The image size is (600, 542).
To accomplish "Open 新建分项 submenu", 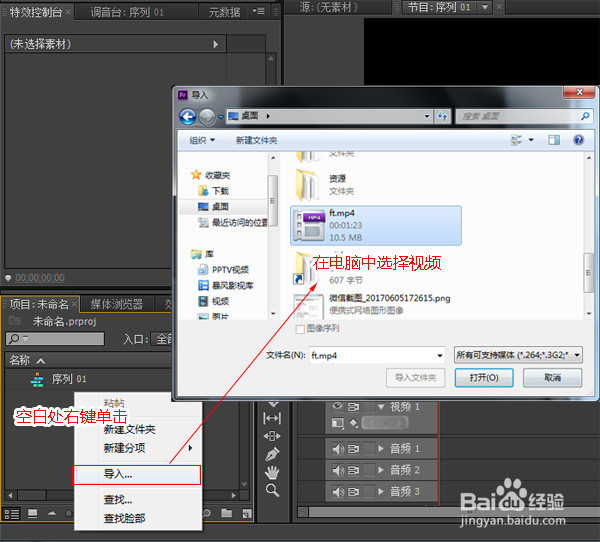I will click(x=137, y=448).
